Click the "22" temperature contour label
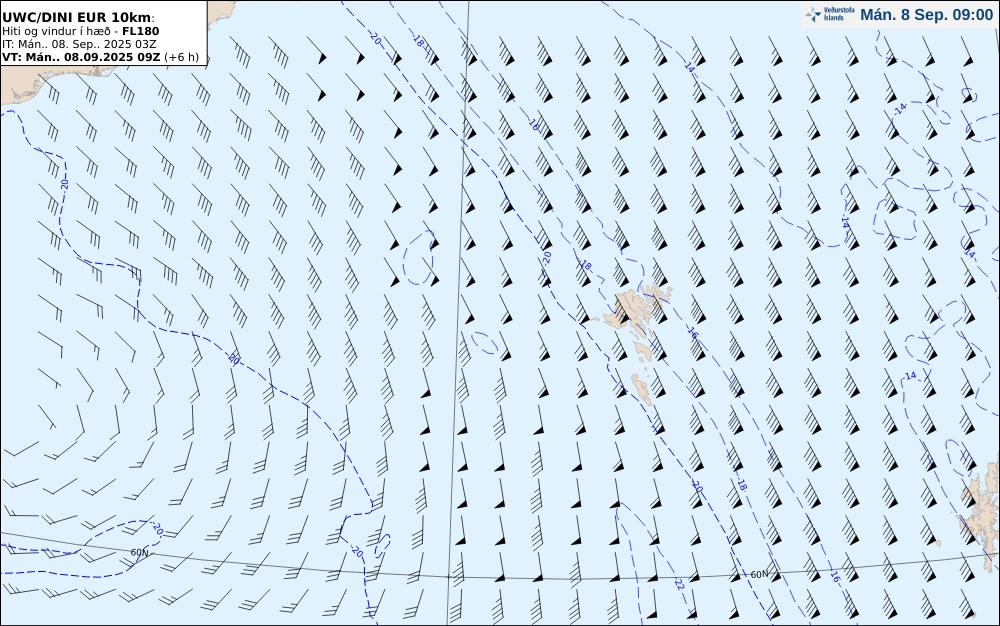1000x626 pixels. [x=679, y=584]
